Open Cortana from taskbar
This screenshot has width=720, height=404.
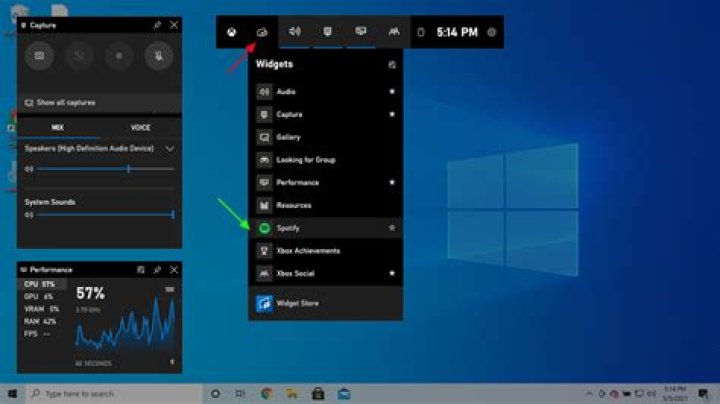pyautogui.click(x=215, y=393)
